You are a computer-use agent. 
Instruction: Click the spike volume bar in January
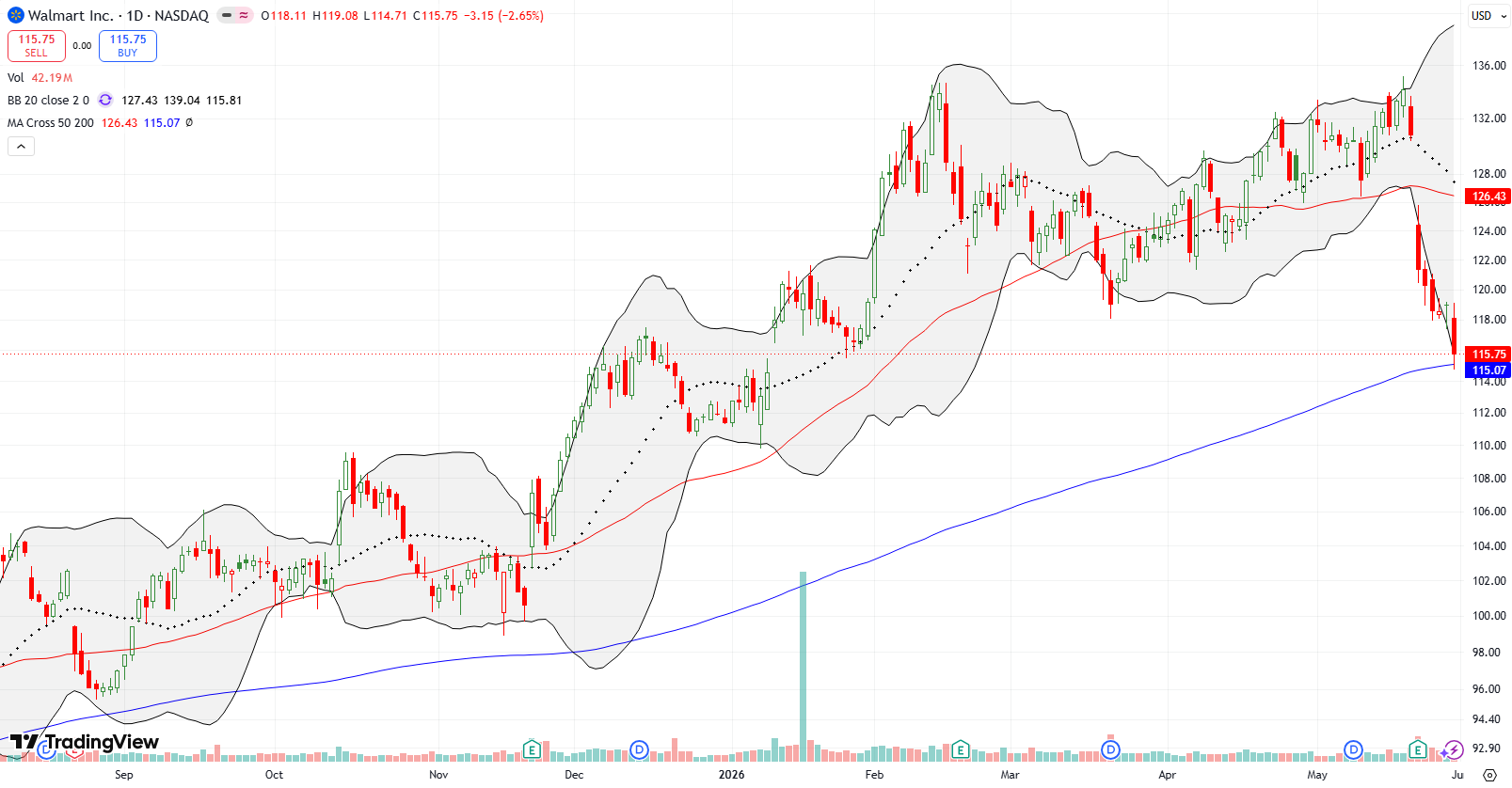803,666
